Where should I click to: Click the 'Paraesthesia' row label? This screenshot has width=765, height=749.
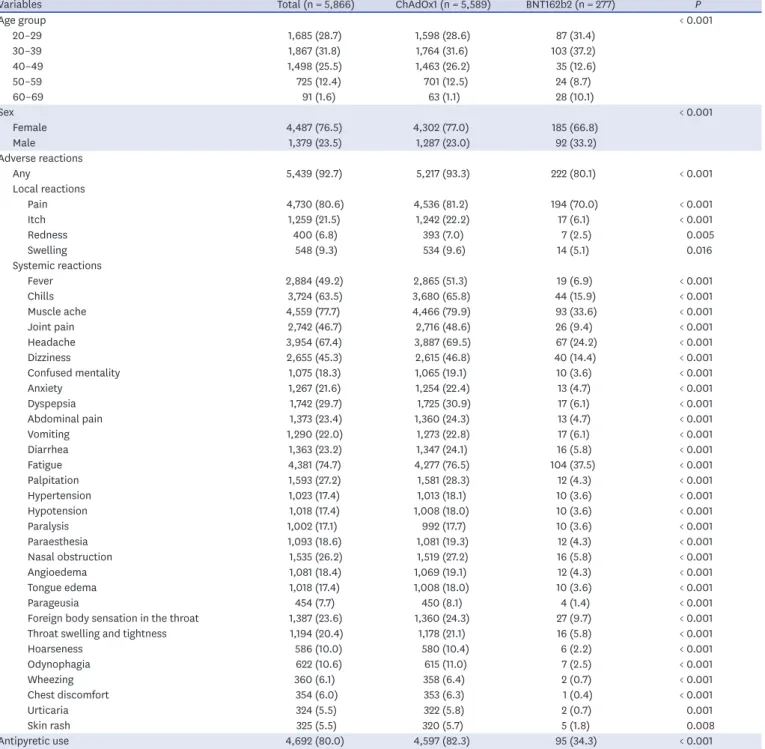coord(58,542)
